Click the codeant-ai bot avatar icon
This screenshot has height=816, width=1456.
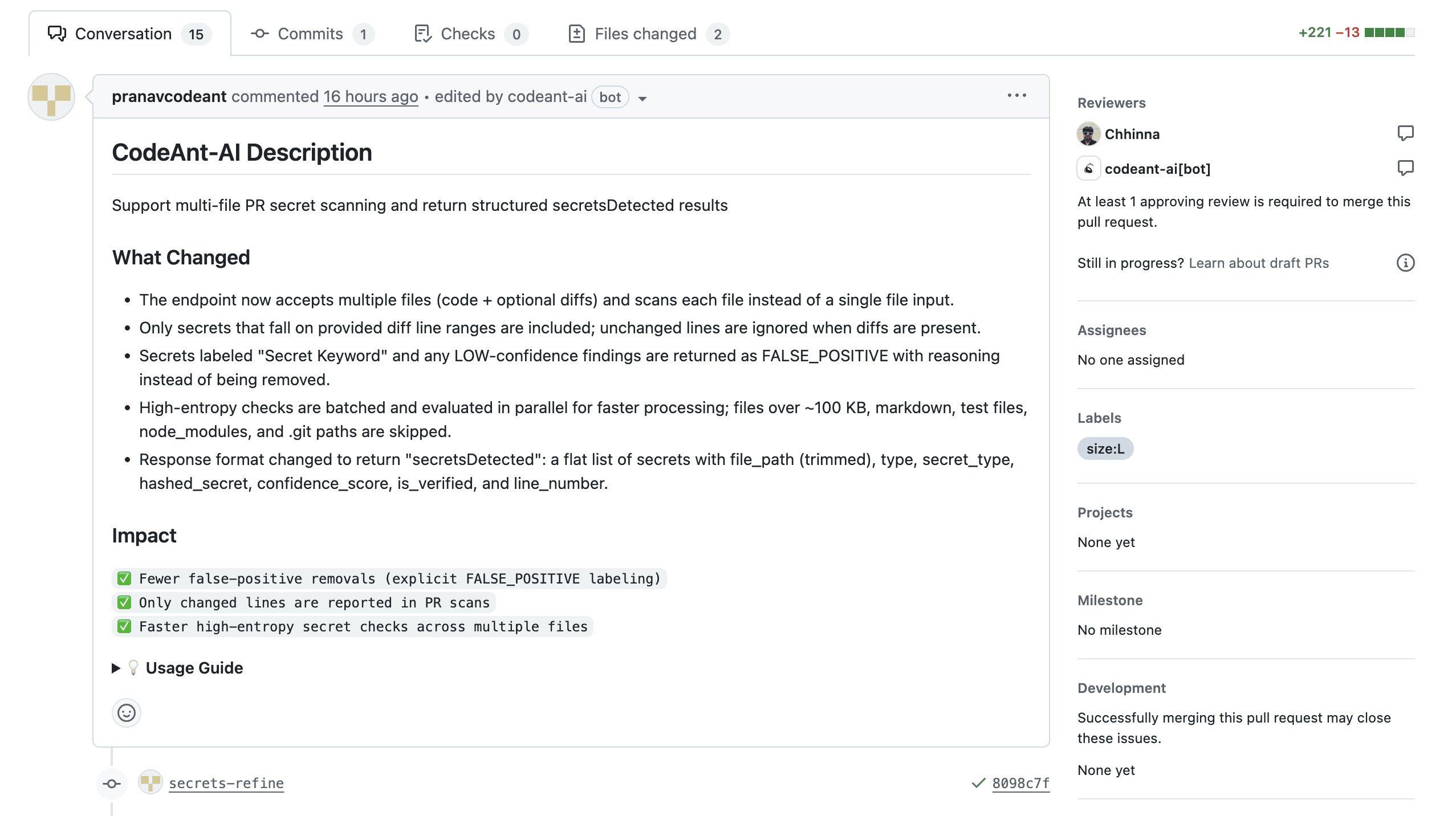pos(1088,169)
